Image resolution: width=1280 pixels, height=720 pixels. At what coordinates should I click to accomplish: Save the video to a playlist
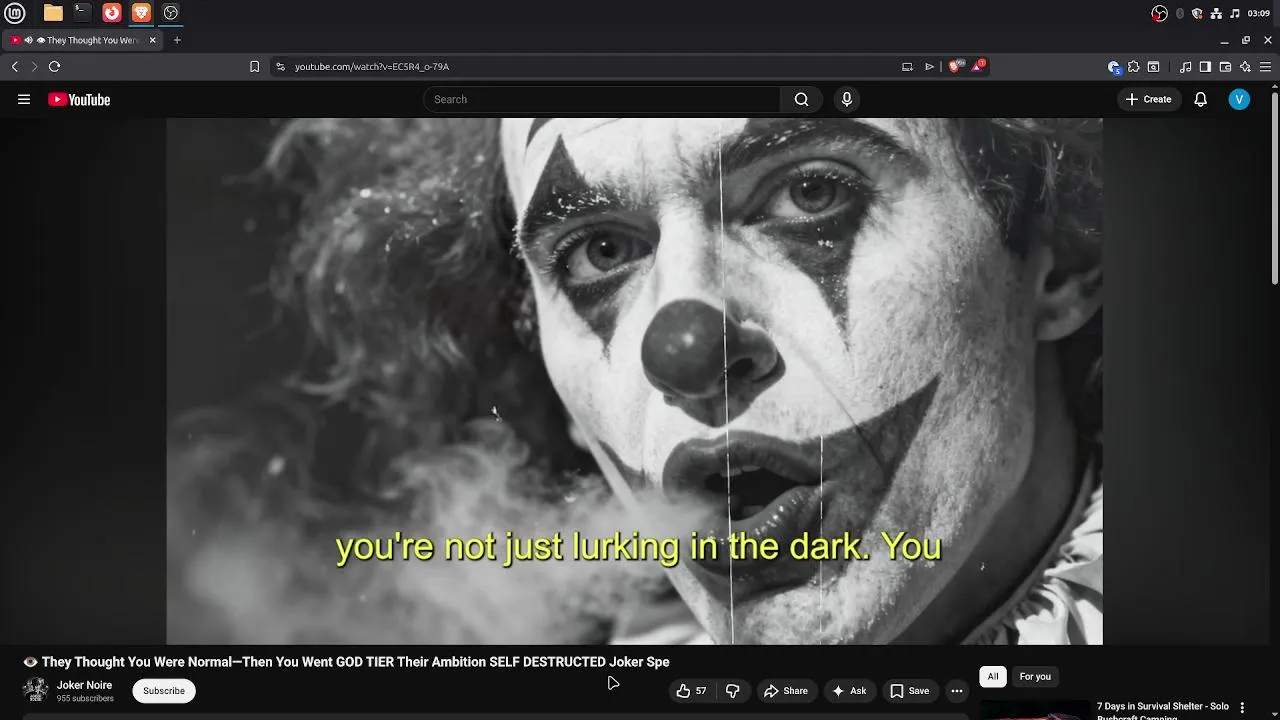click(x=910, y=691)
